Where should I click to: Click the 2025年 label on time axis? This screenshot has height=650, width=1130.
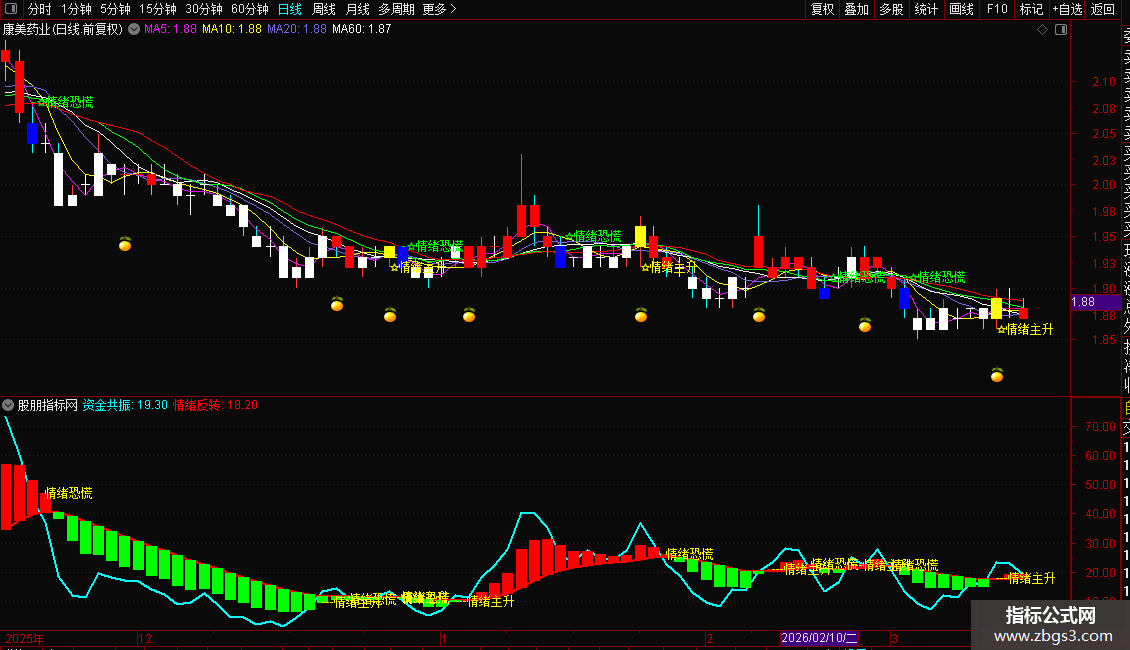click(25, 638)
